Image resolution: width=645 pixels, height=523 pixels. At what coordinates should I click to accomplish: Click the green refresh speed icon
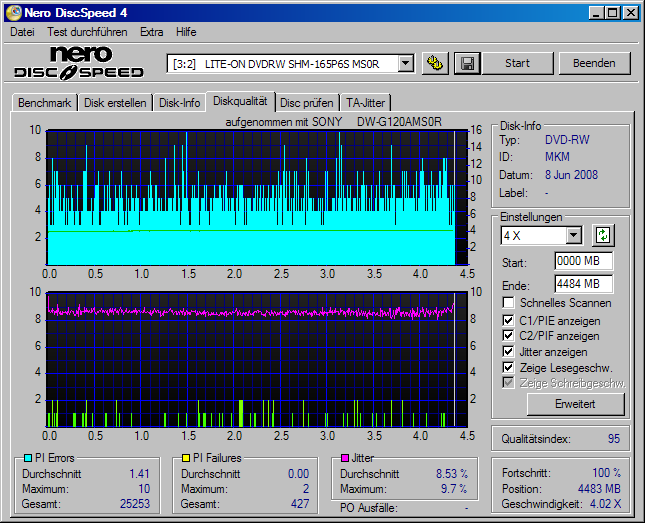[x=603, y=235]
